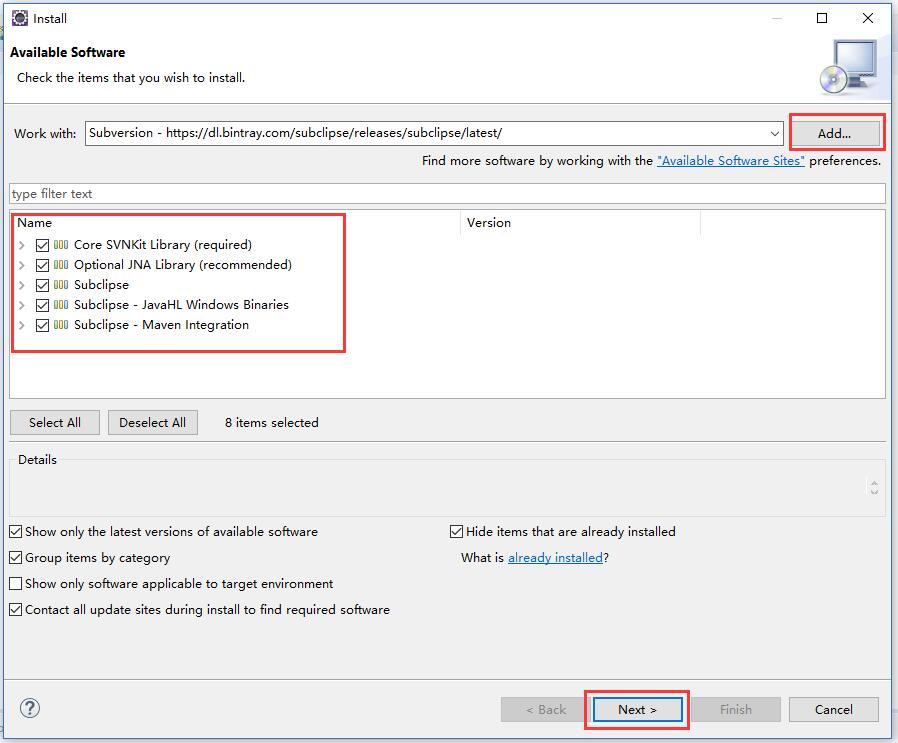This screenshot has height=743, width=898.
Task: Click the Version column header
Action: pyautogui.click(x=580, y=223)
